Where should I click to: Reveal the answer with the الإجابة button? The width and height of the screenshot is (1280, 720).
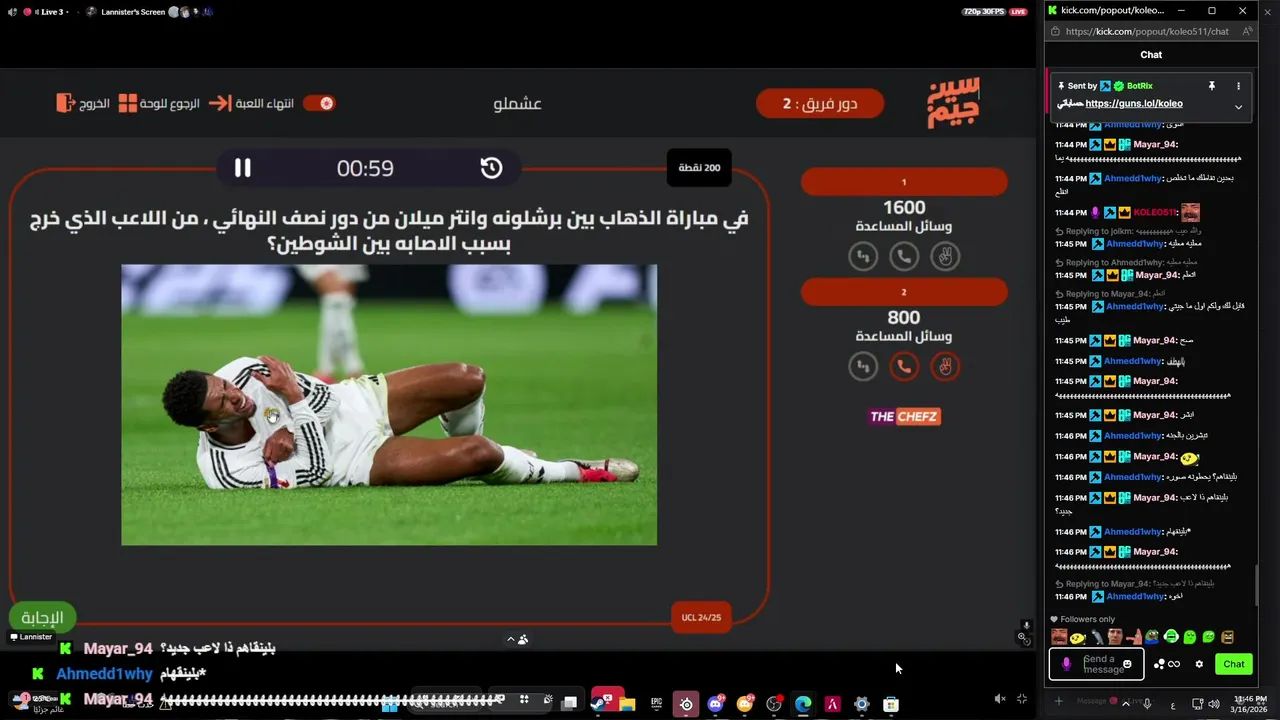coord(42,618)
